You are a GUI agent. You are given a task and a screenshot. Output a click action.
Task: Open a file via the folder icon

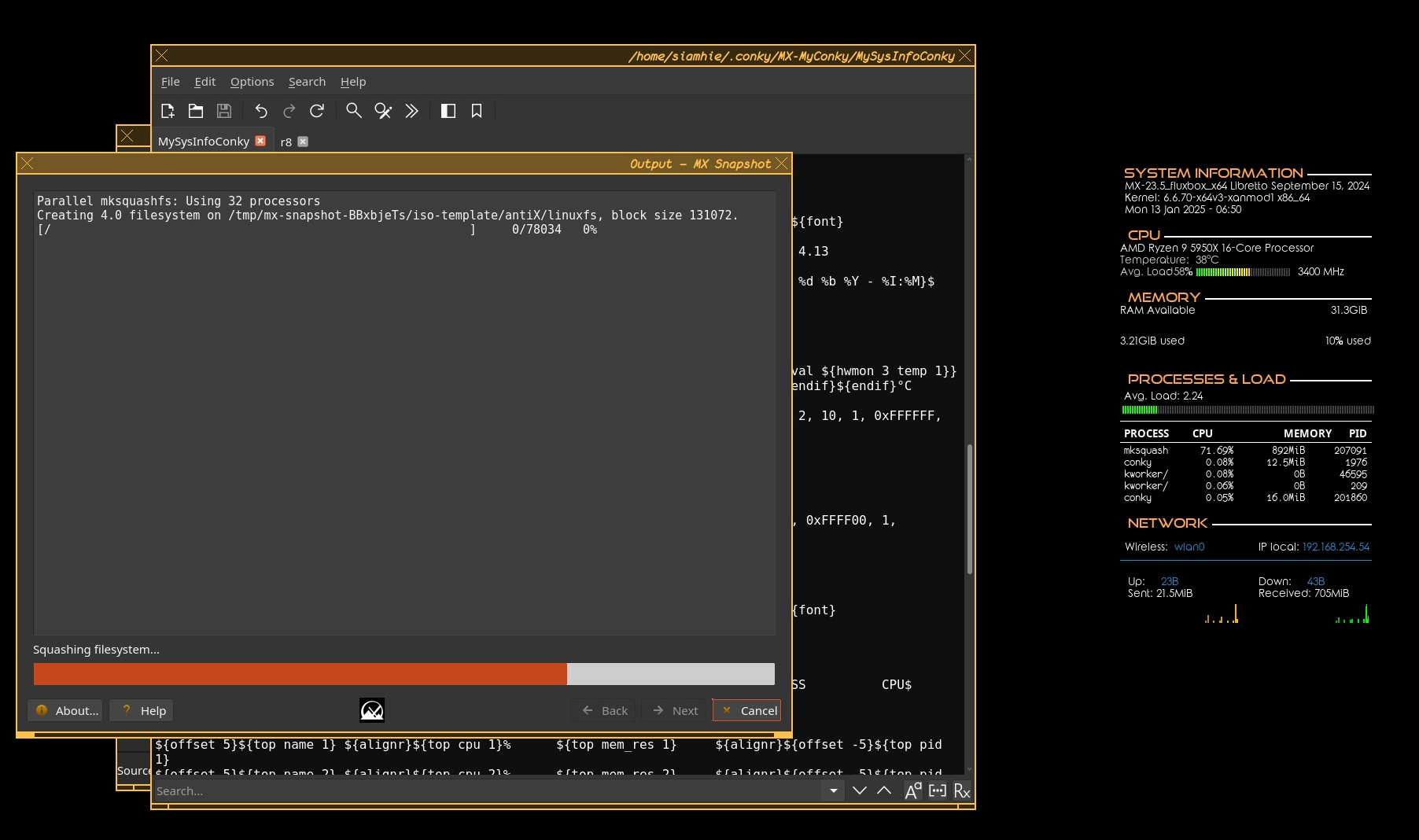(196, 111)
